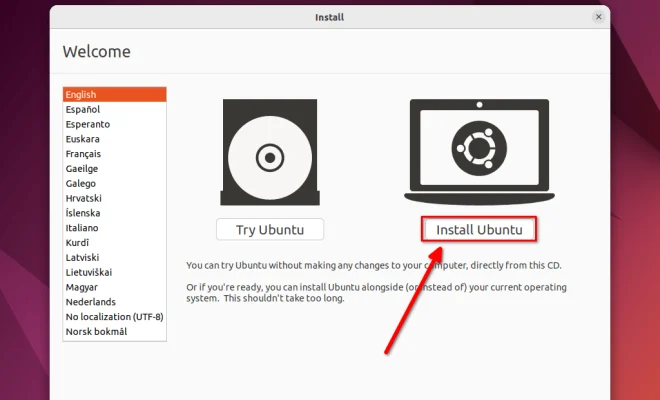This screenshot has height=400, width=660.
Task: Pick Euskara as the language
Action: coord(114,139)
